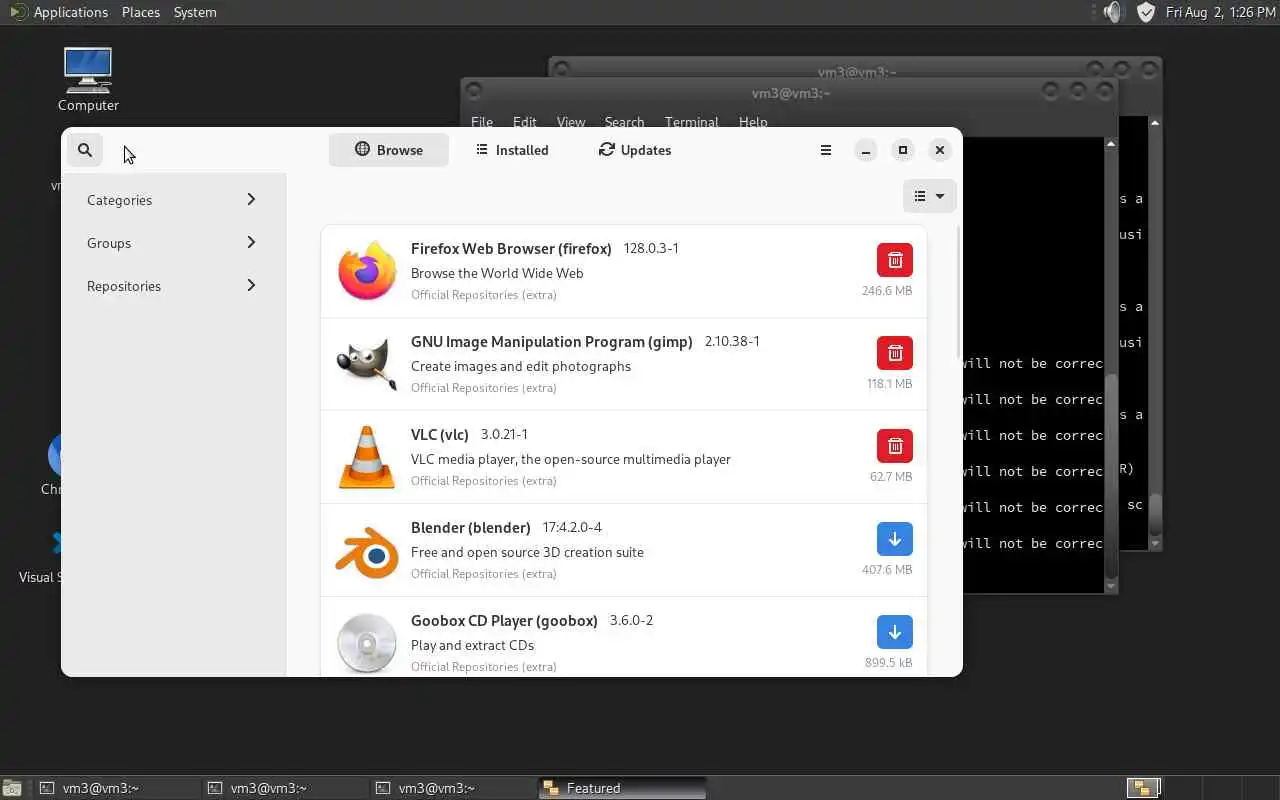
Task: Click the workspace switcher in bottom panel
Action: (1144, 788)
